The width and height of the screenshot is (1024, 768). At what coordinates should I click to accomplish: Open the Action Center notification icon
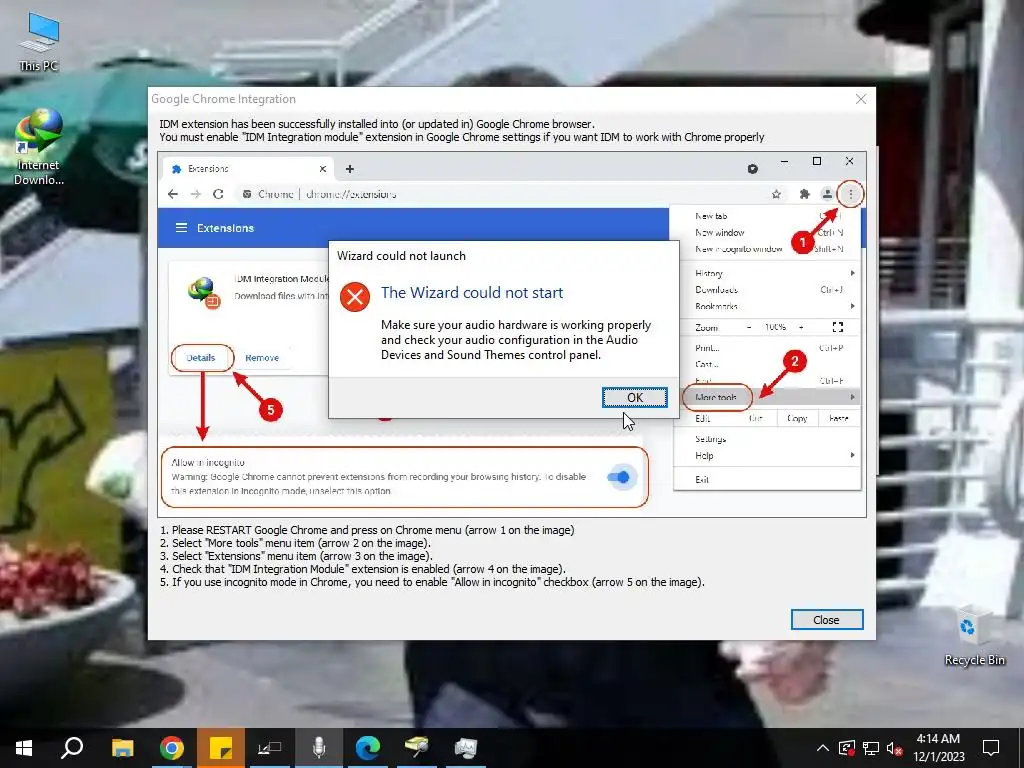click(x=991, y=748)
